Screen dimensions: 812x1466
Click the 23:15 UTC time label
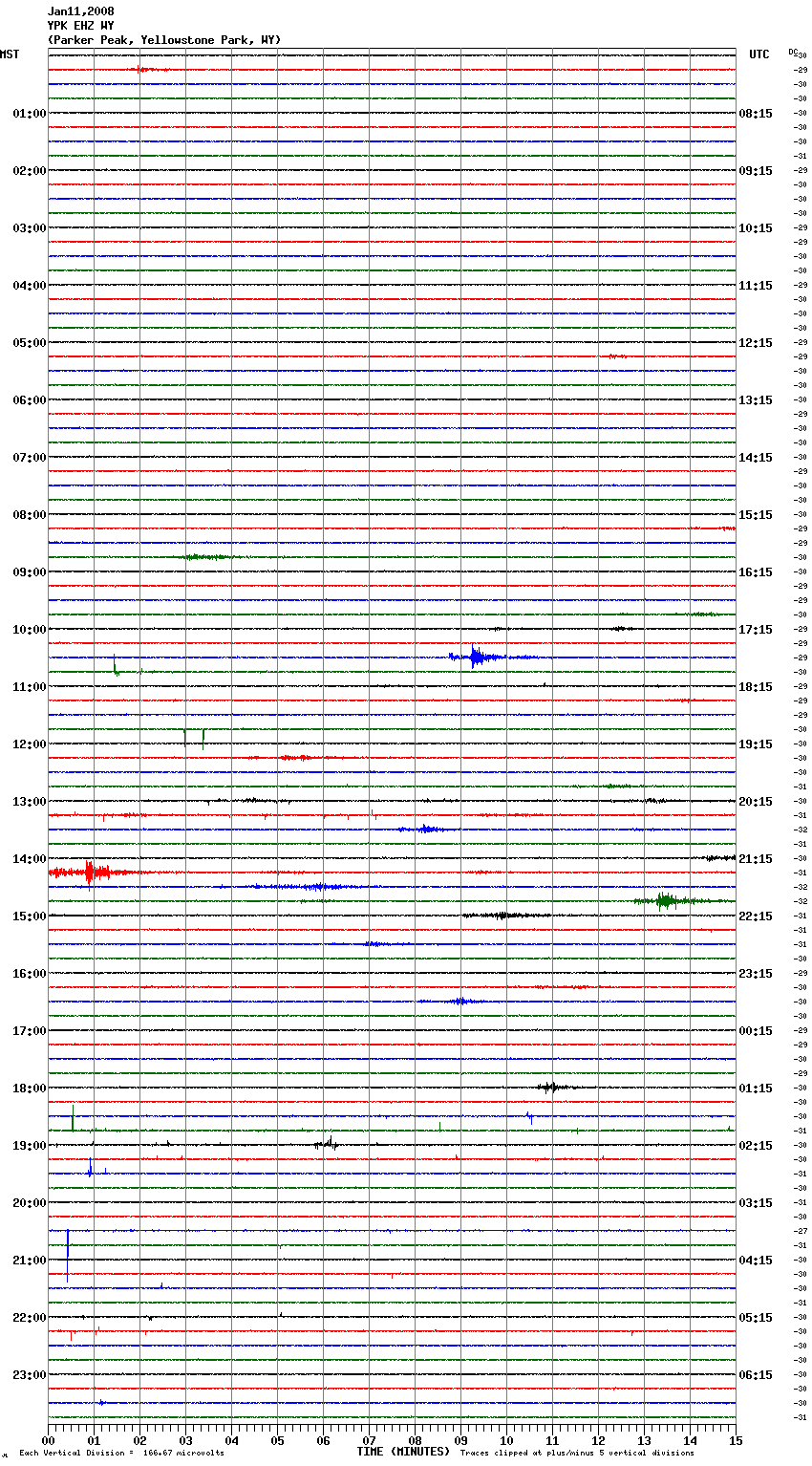point(756,974)
